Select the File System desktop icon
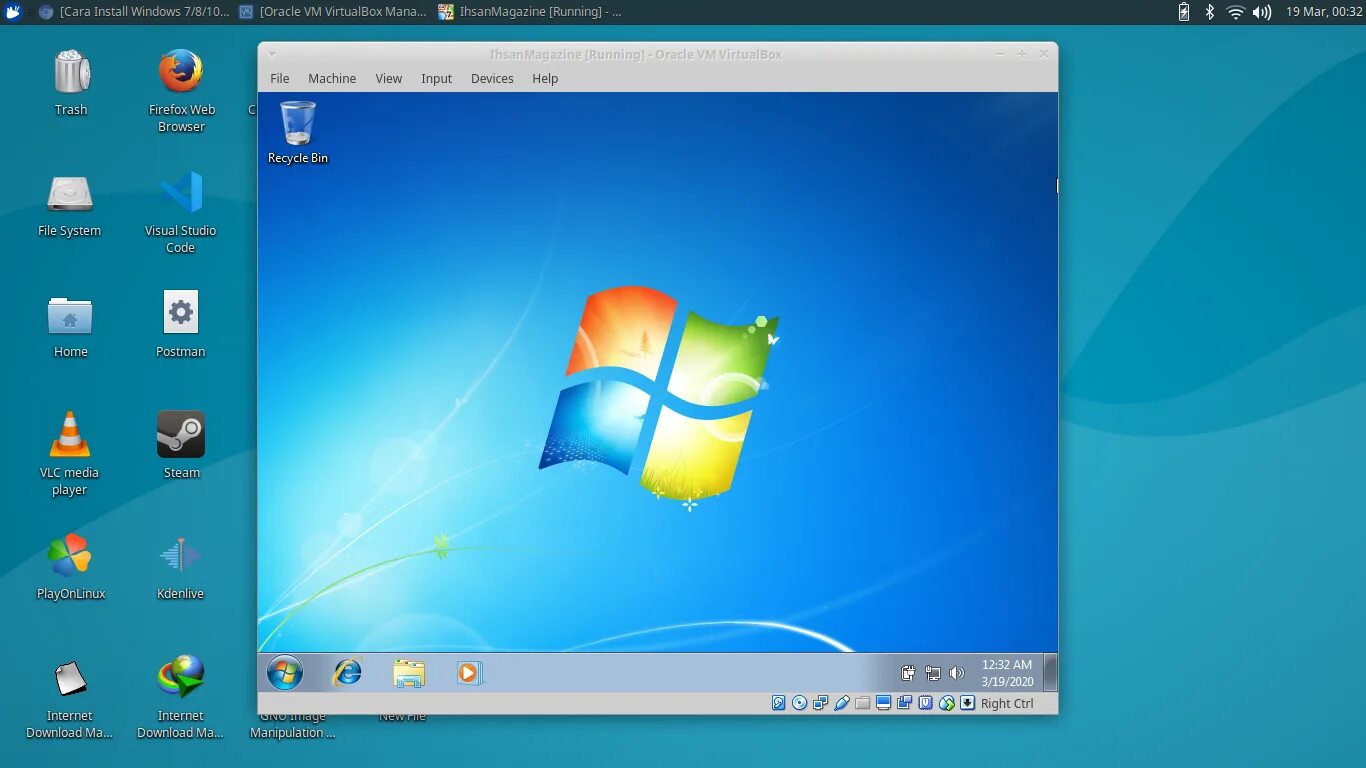The image size is (1366, 768). (x=70, y=205)
